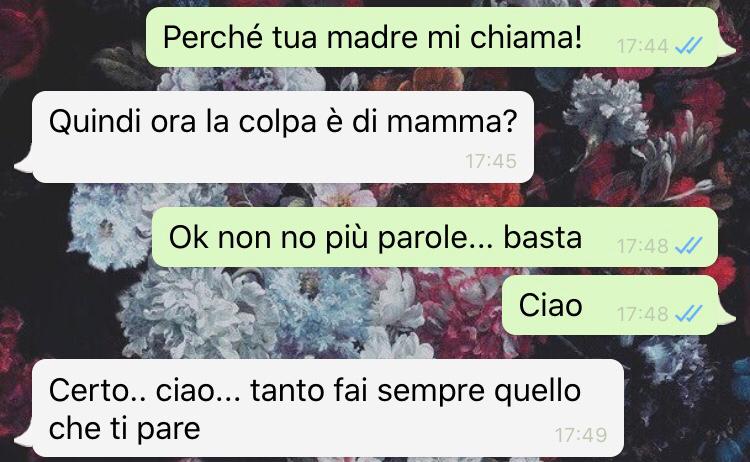This screenshot has height=462, width=750.
Task: Click the 17:48 timestamp next to 'basta' message
Action: point(642,247)
